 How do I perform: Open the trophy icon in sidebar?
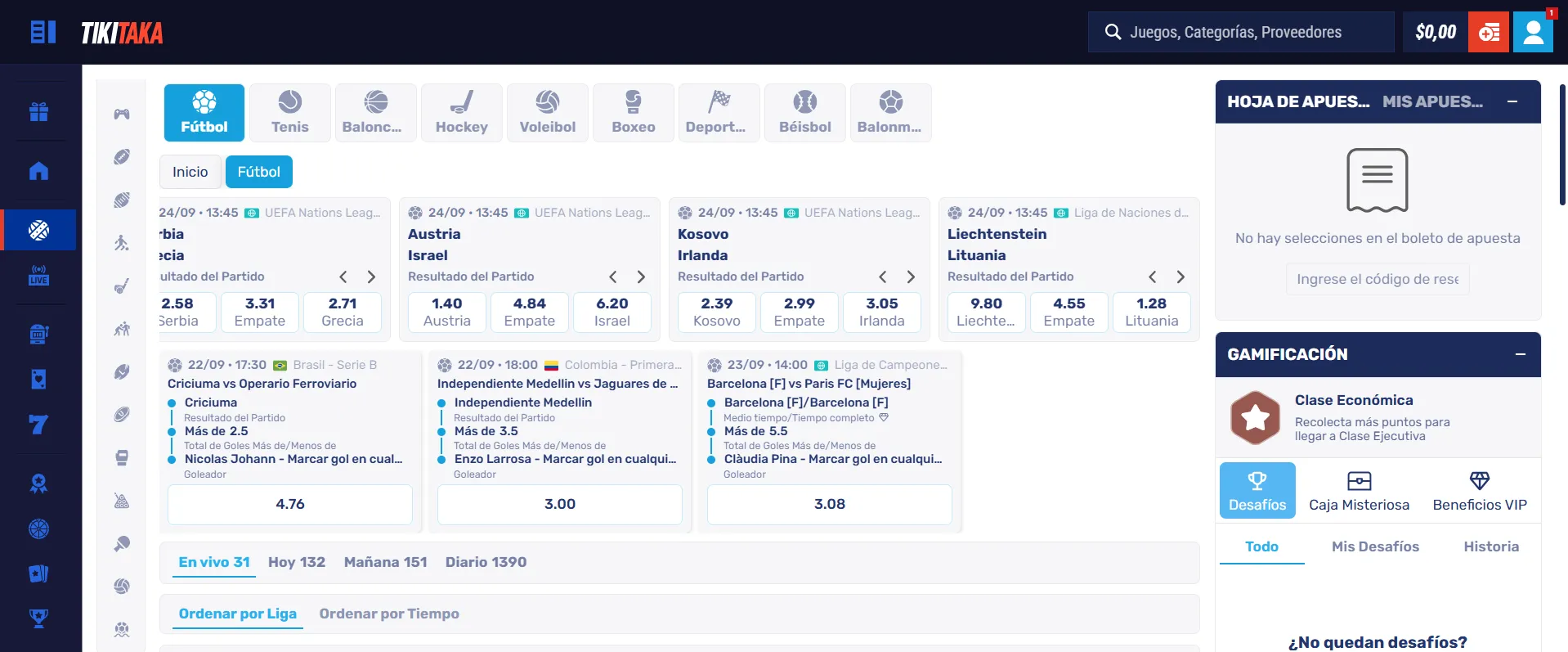coord(38,618)
